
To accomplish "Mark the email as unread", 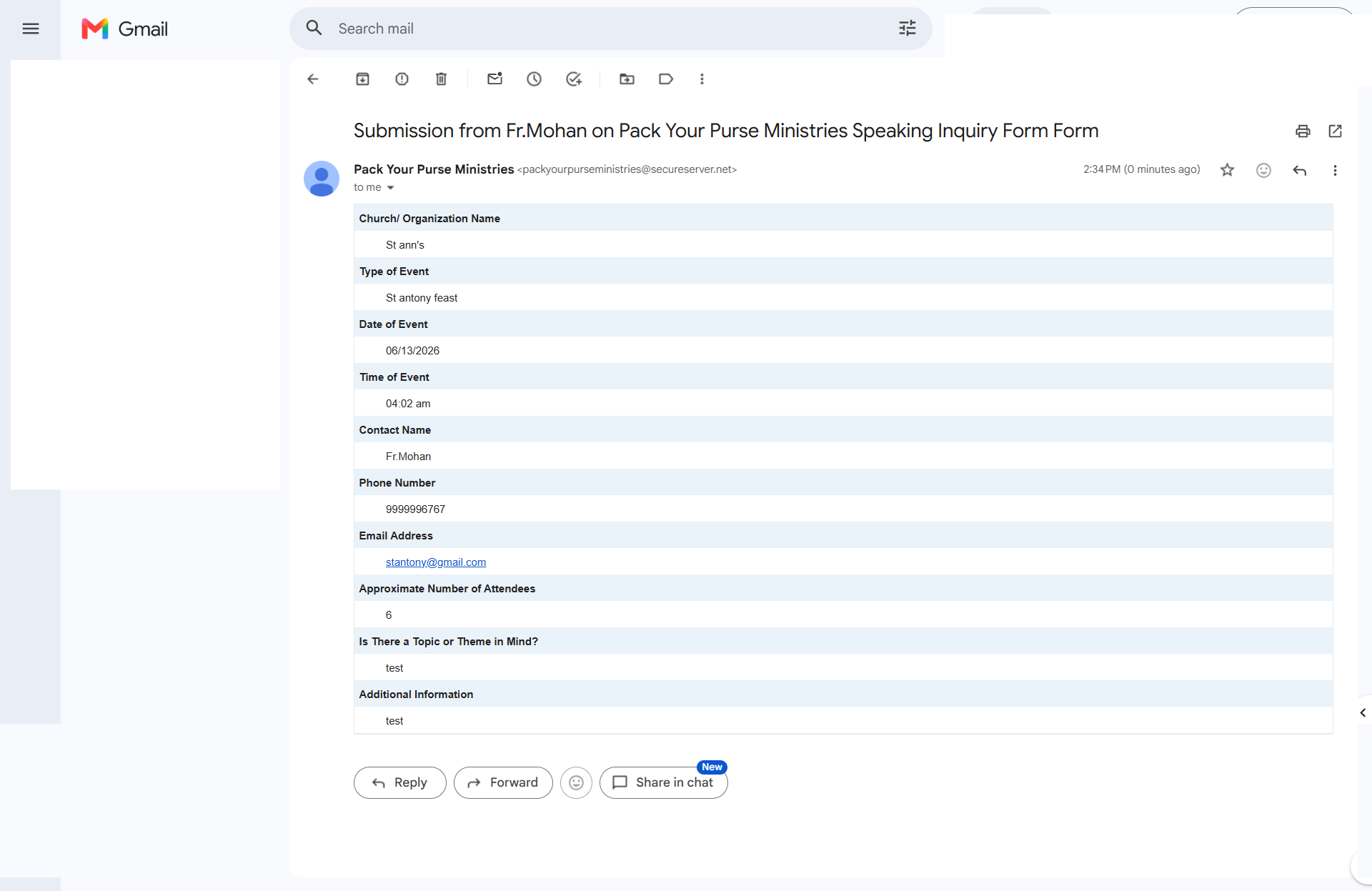I will [494, 79].
